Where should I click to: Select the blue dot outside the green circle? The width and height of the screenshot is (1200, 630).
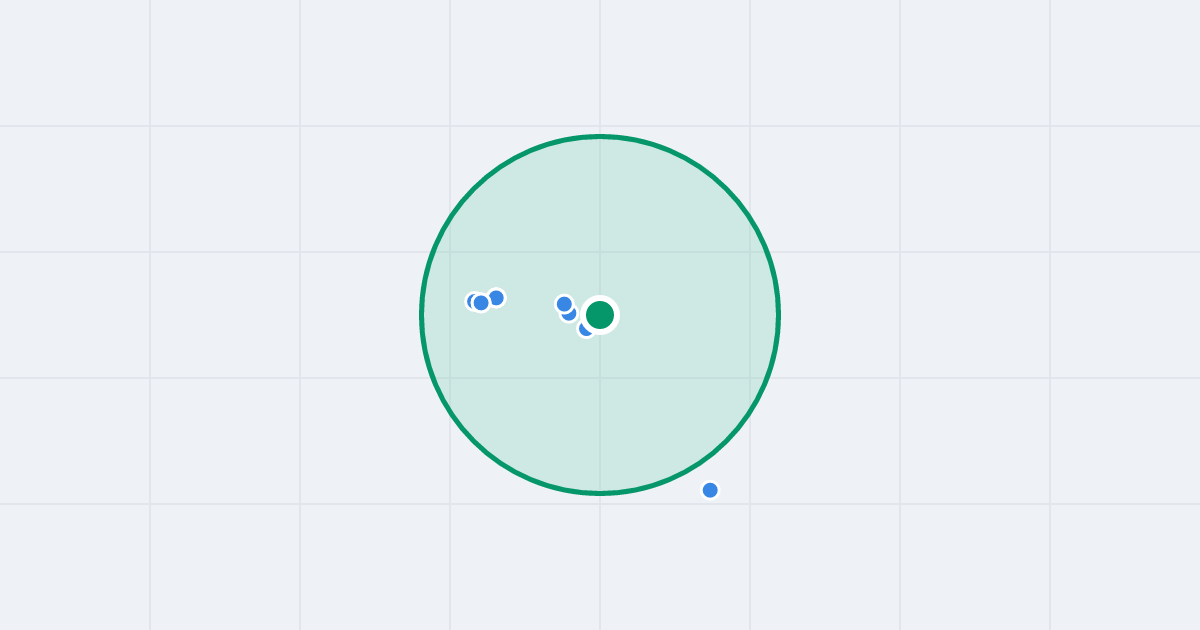[x=710, y=490]
